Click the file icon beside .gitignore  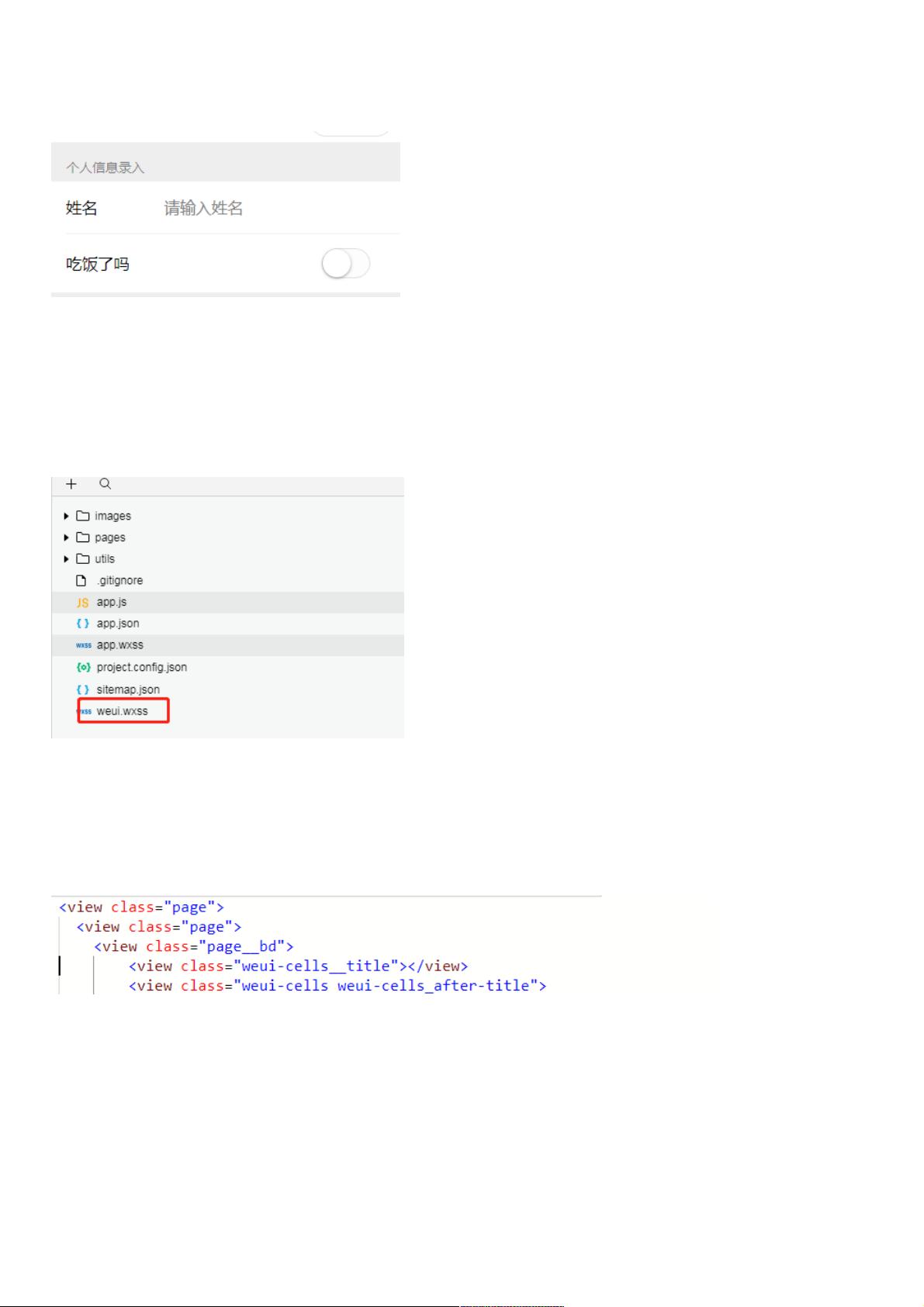pos(81,581)
